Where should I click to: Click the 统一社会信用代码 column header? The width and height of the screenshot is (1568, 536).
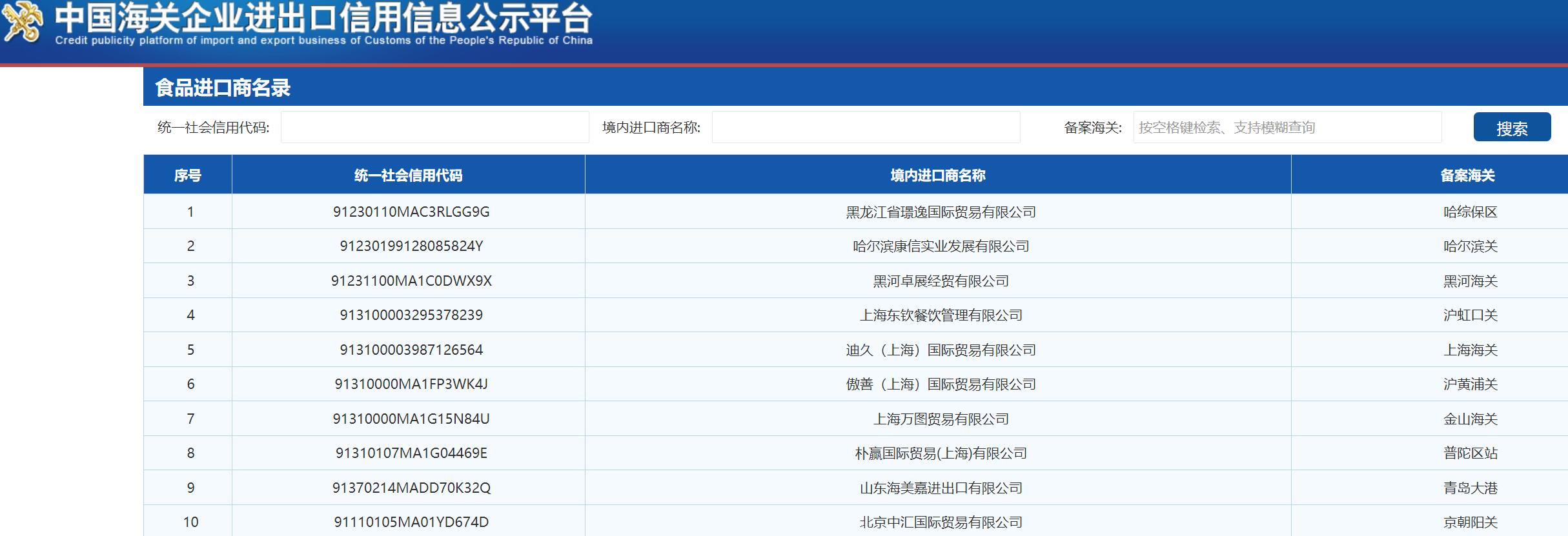pos(408,175)
